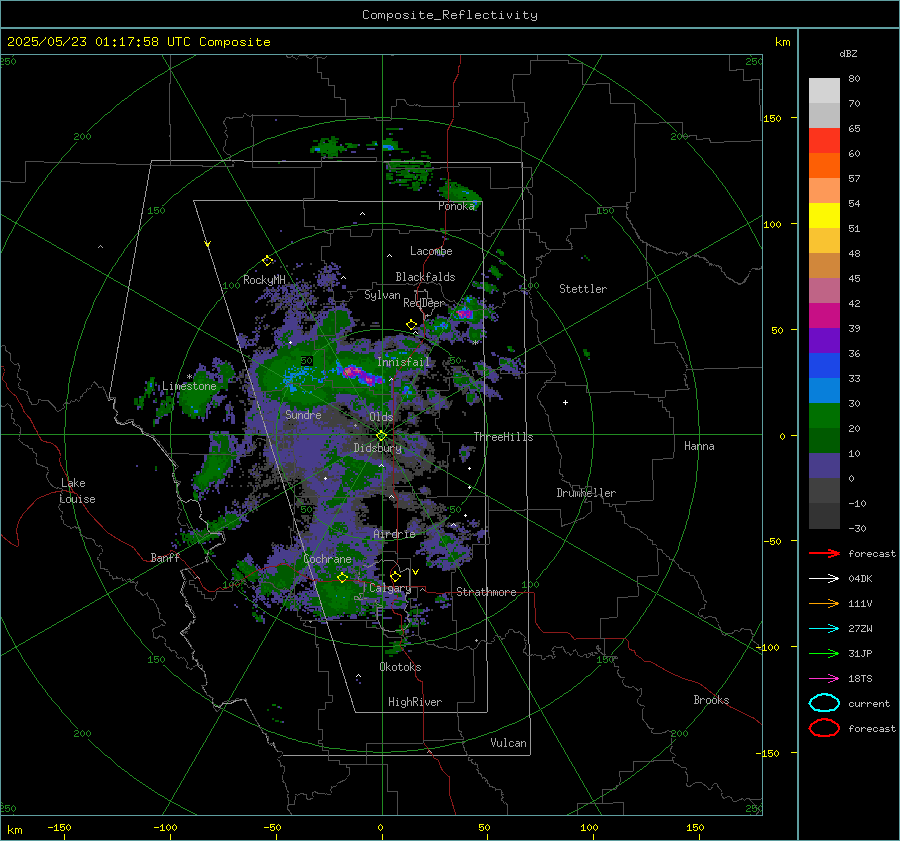Select the 39 dBZ magenta swatch

click(824, 315)
